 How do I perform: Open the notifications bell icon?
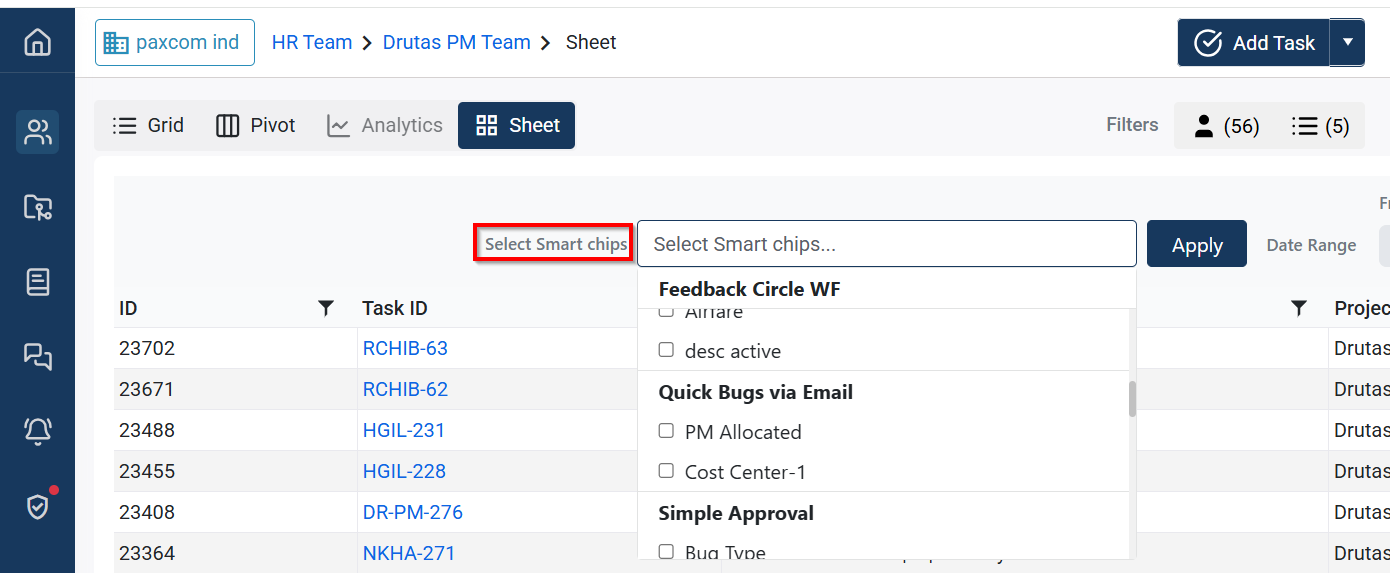pos(37,431)
